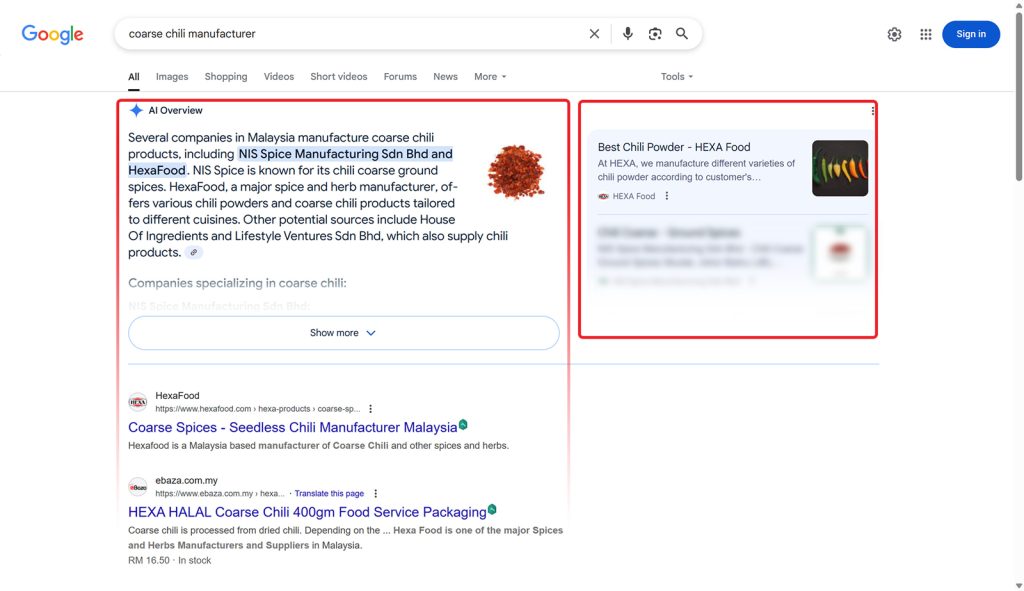Switch to the Forums tab
Screen dimensions: 1024x591
click(400, 76)
